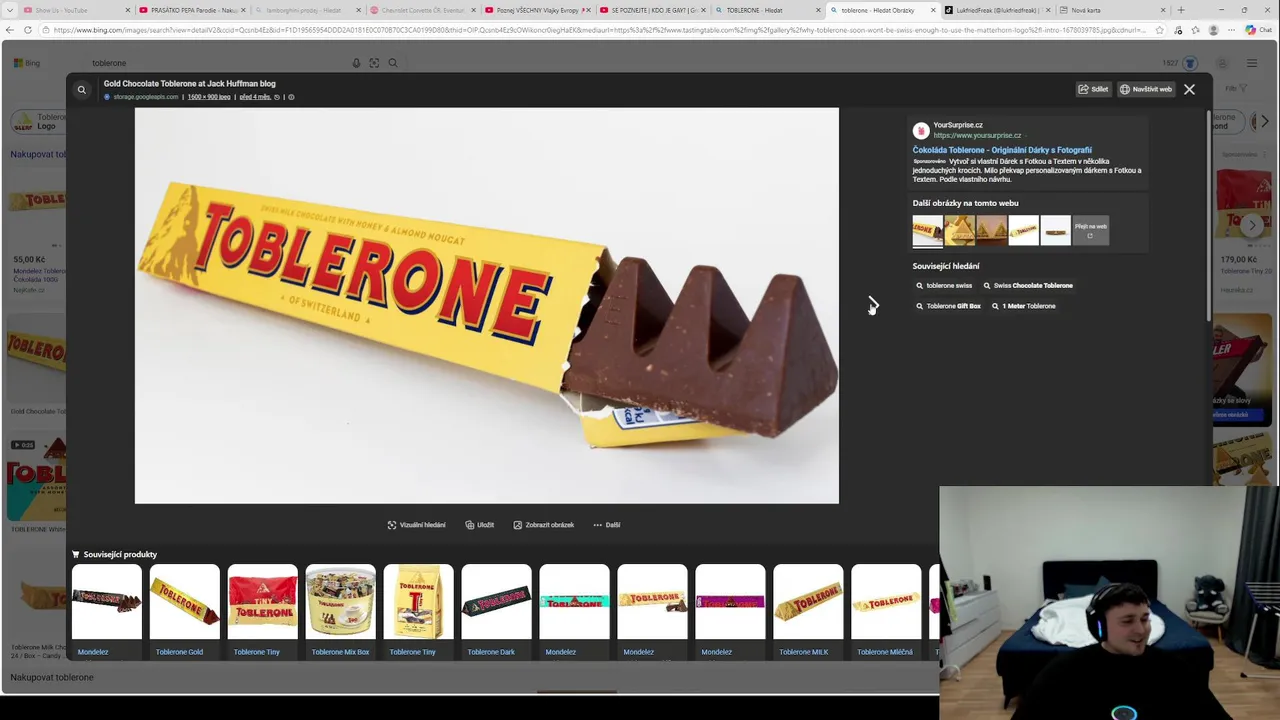Click the browser back arrow

pos(9,30)
